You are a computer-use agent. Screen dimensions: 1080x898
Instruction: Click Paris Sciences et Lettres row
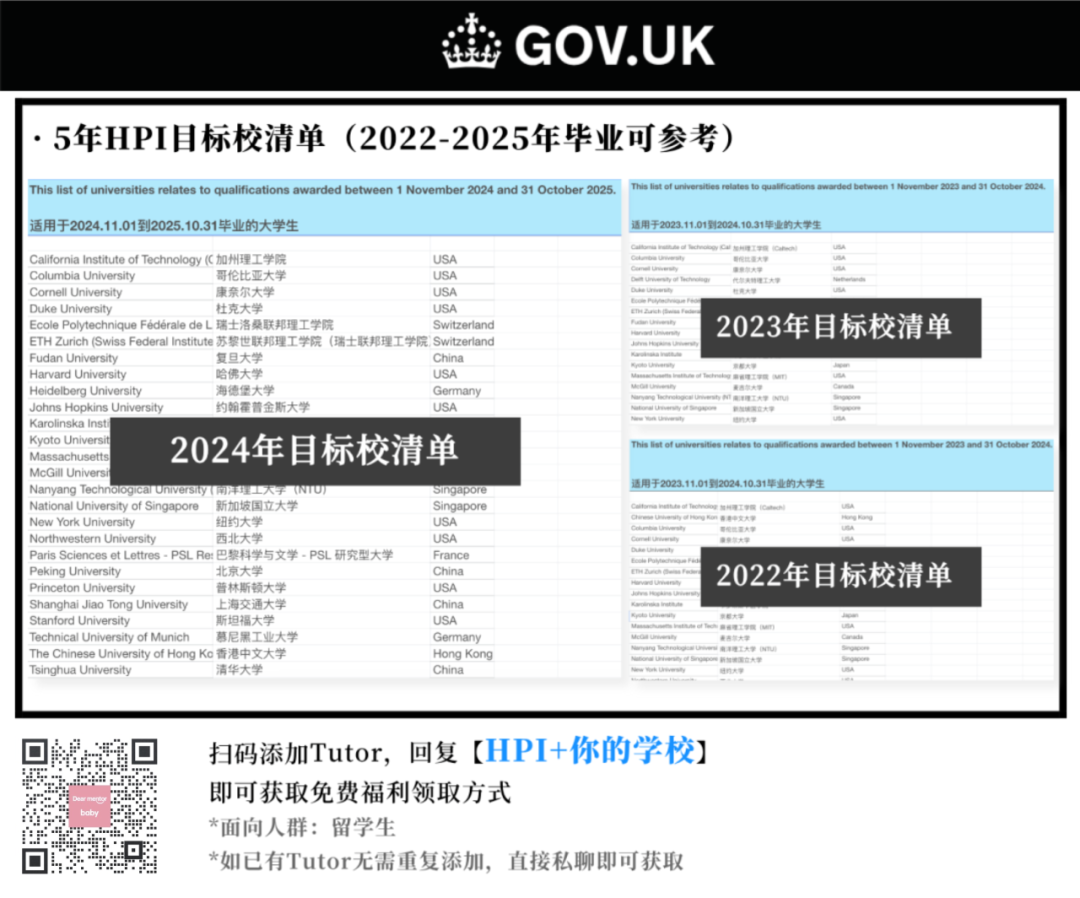pos(261,555)
